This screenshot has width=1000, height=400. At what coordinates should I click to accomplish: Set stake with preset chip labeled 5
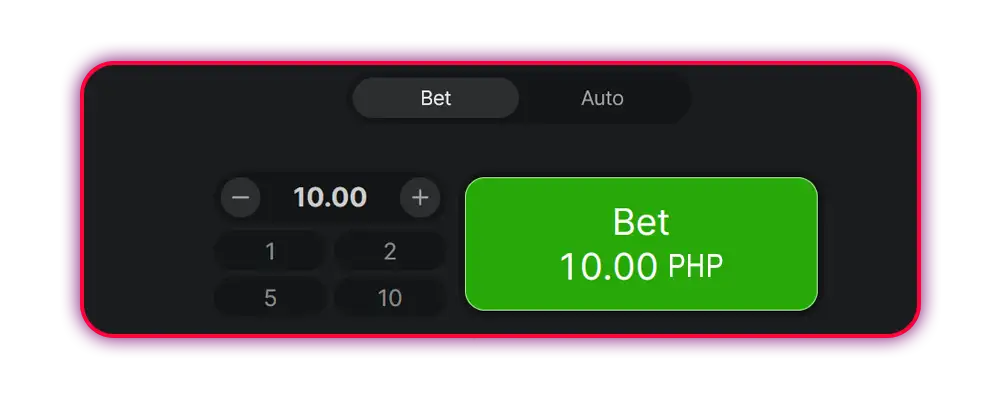[x=270, y=297]
